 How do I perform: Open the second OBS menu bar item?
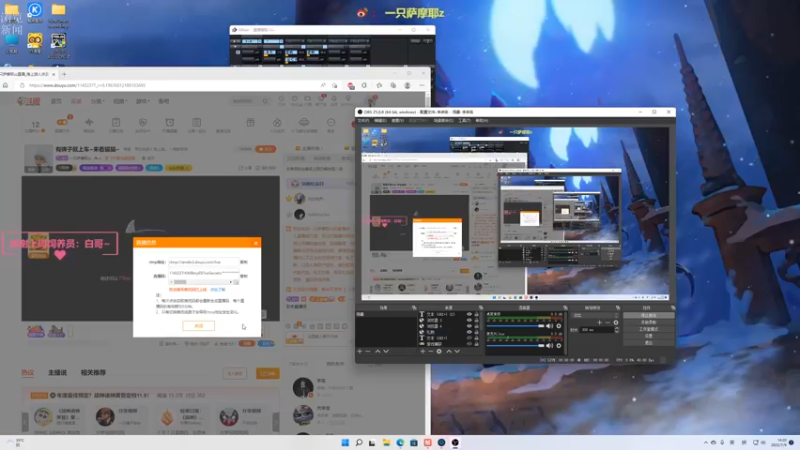(x=380, y=121)
